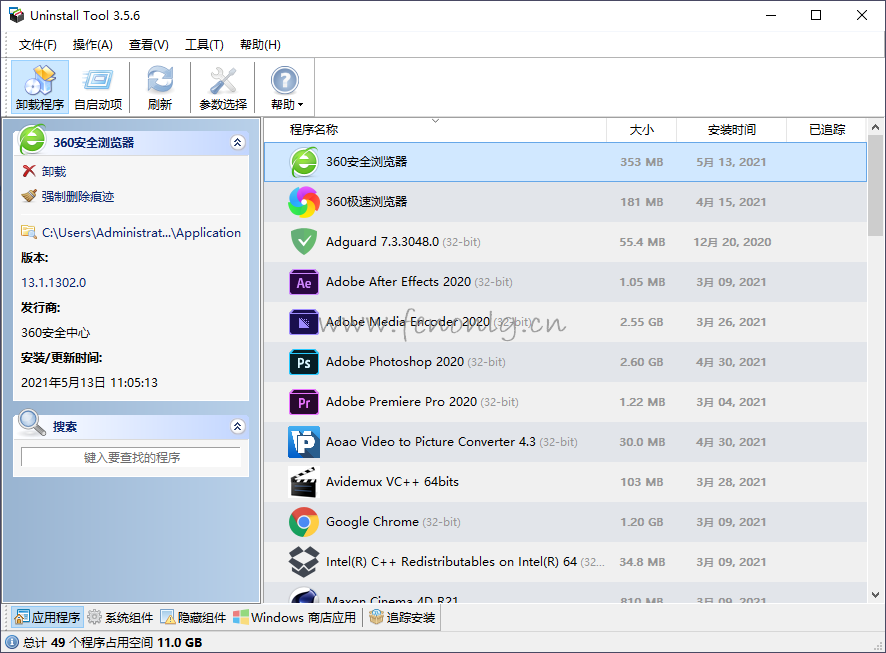886x653 pixels.
Task: Select Adobe Premiere Pro 2020 icon
Action: (304, 402)
